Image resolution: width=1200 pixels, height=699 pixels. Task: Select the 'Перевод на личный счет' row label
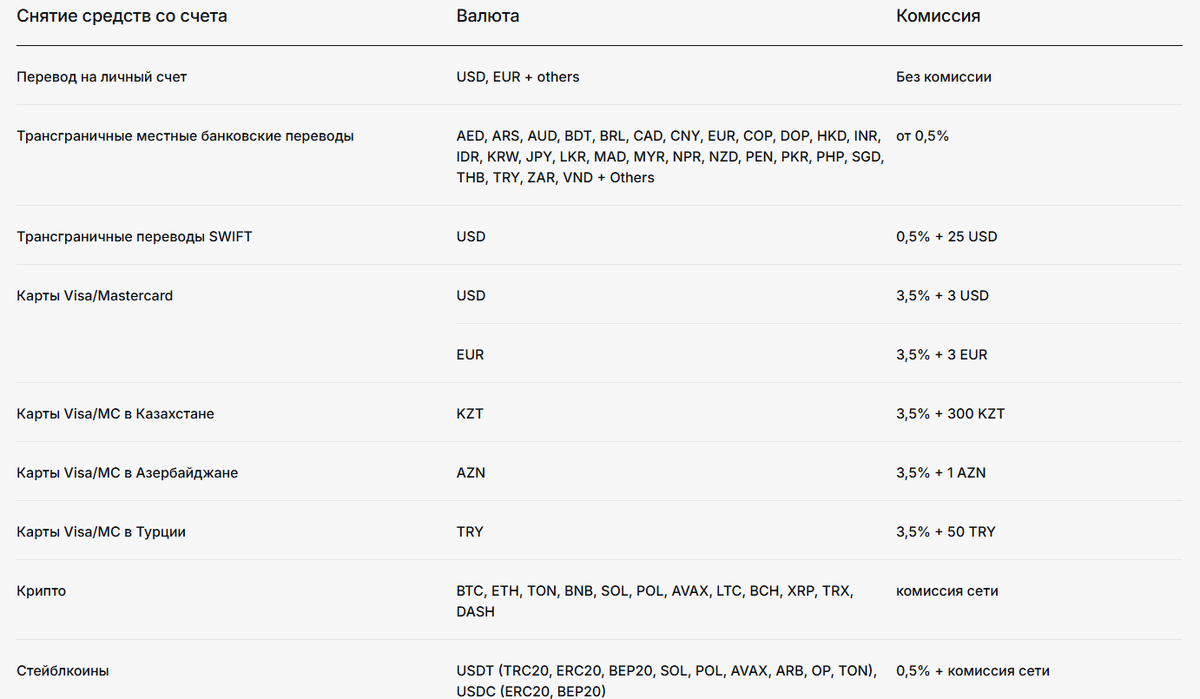pos(102,77)
